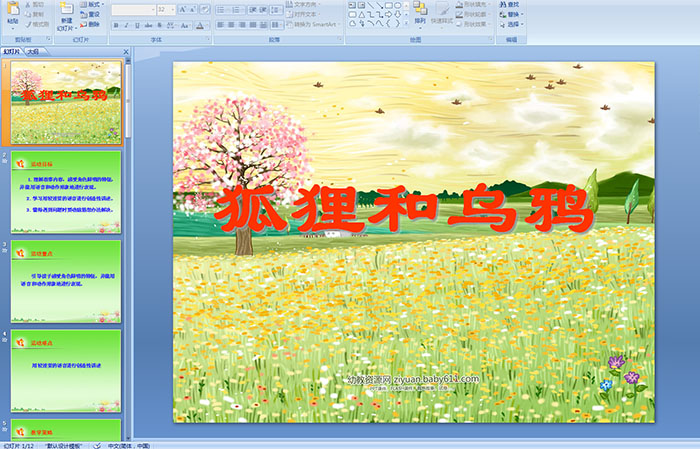Click the Increase Font Size button
The width and height of the screenshot is (700, 449).
pyautogui.click(x=182, y=9)
